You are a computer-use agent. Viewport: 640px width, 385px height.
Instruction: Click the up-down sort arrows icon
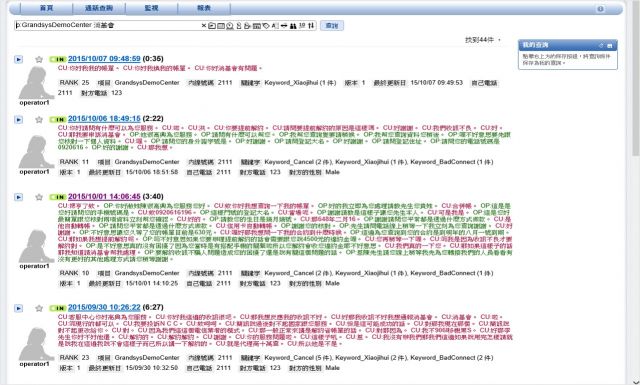tap(311, 25)
